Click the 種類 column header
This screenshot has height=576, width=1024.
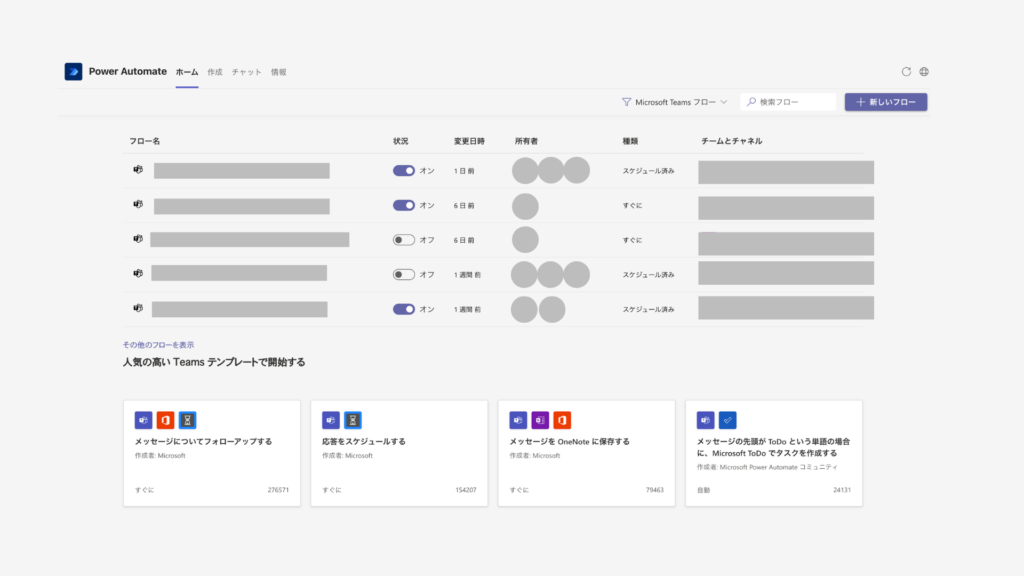(x=630, y=141)
